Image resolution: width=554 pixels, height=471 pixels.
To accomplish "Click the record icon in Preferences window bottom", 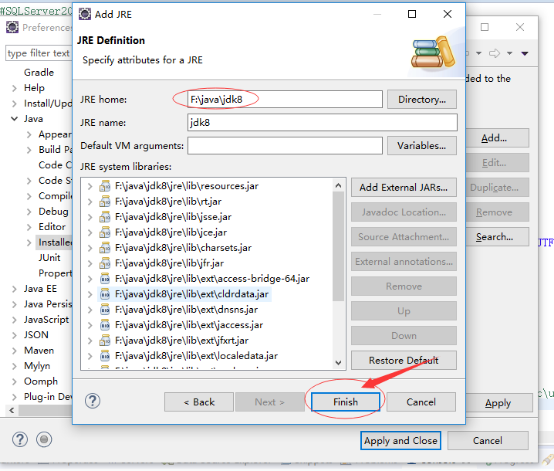I will tap(44, 440).
